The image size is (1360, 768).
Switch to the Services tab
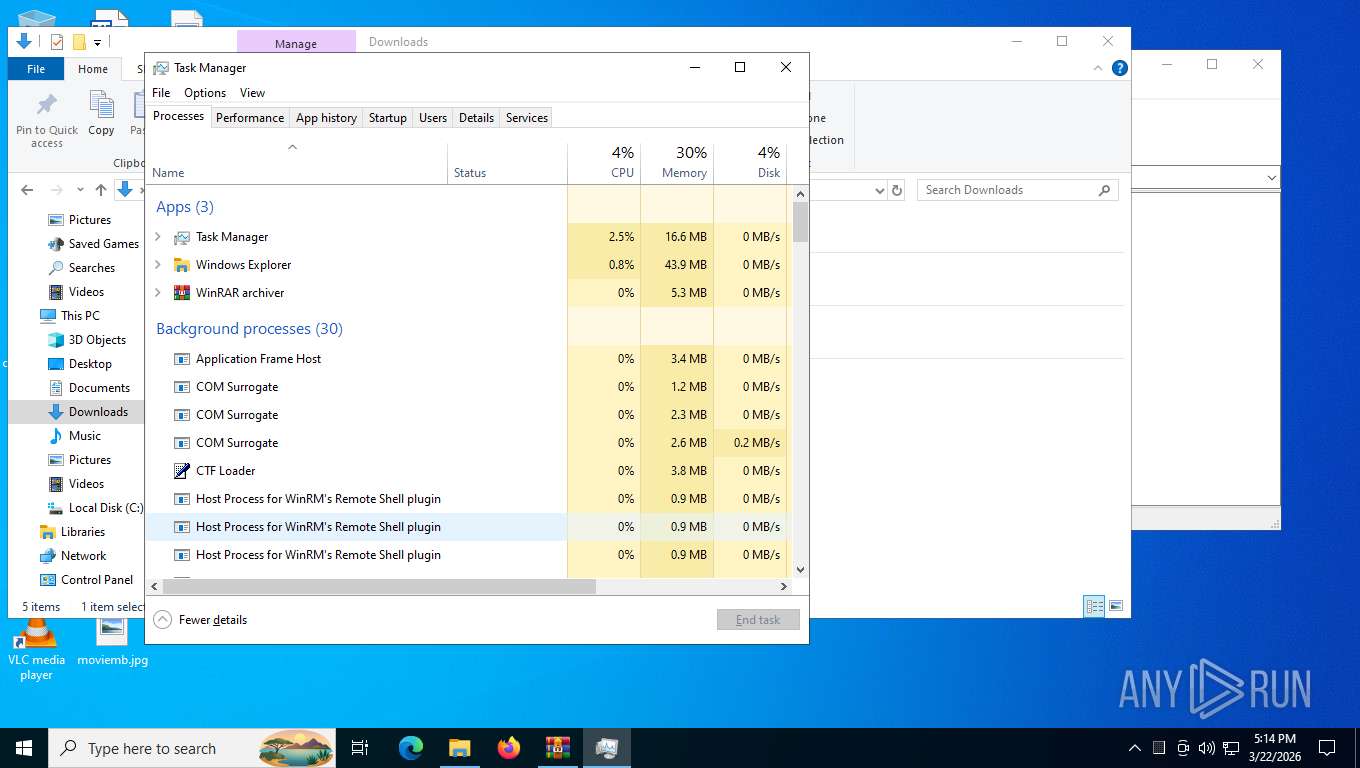[527, 118]
